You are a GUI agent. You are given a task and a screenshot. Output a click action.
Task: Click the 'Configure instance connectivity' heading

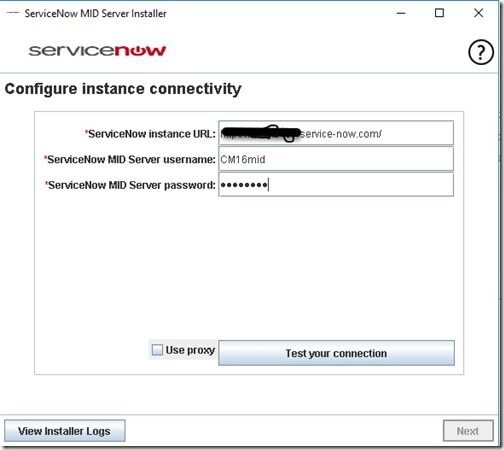point(123,89)
